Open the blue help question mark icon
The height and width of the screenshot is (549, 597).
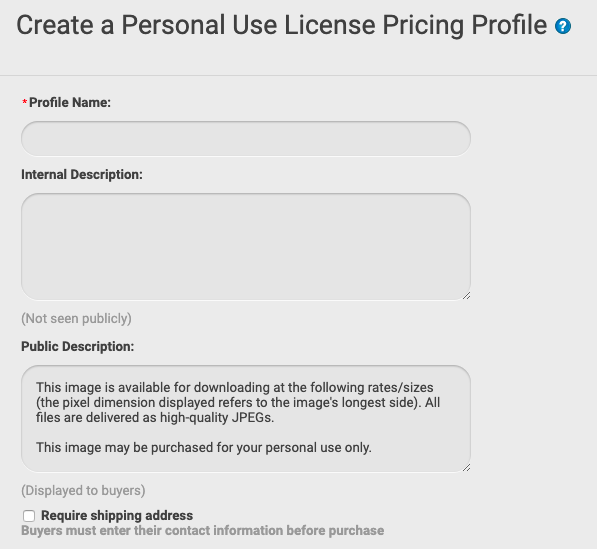click(x=562, y=26)
